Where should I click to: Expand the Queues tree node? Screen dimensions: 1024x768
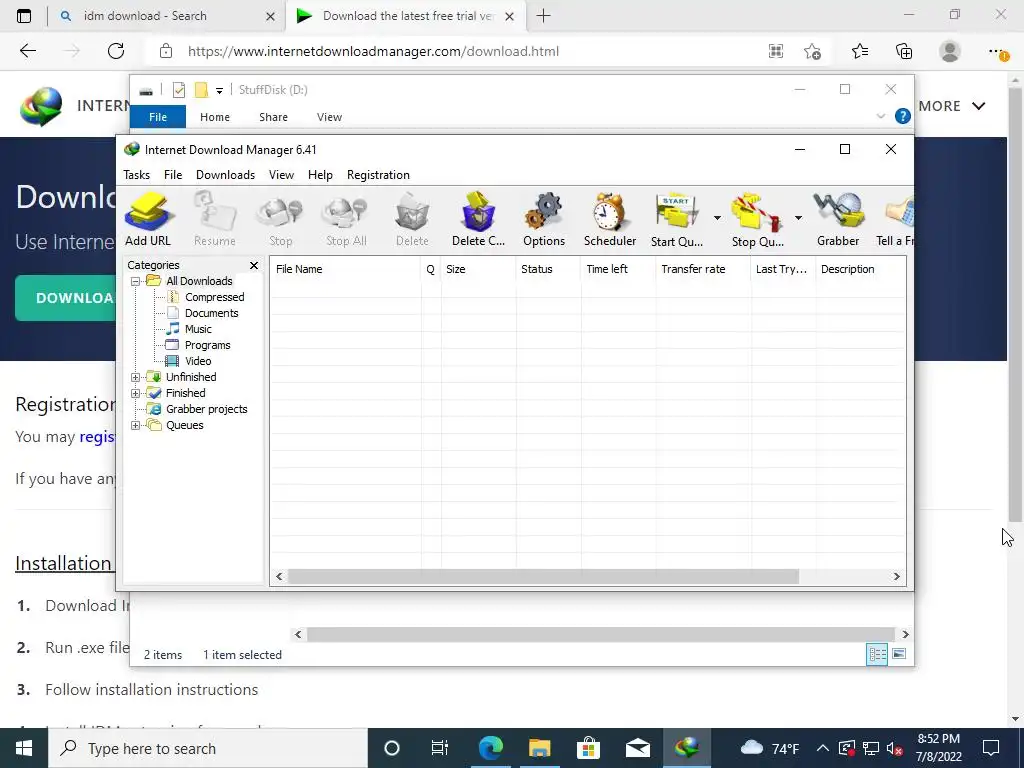coord(135,425)
